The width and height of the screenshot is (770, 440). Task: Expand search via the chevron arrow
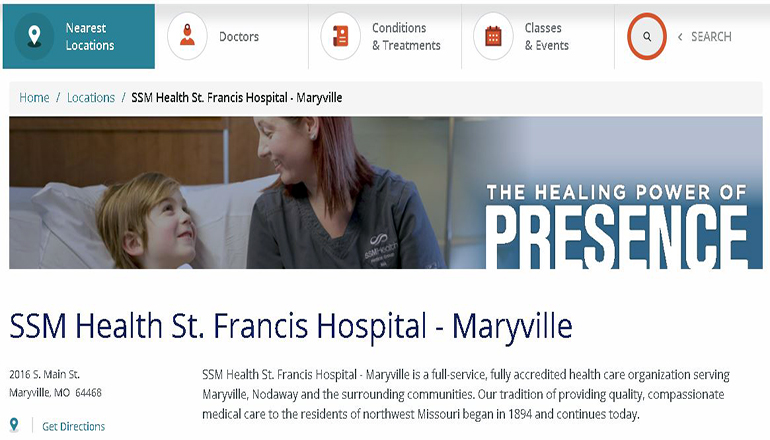click(680, 37)
